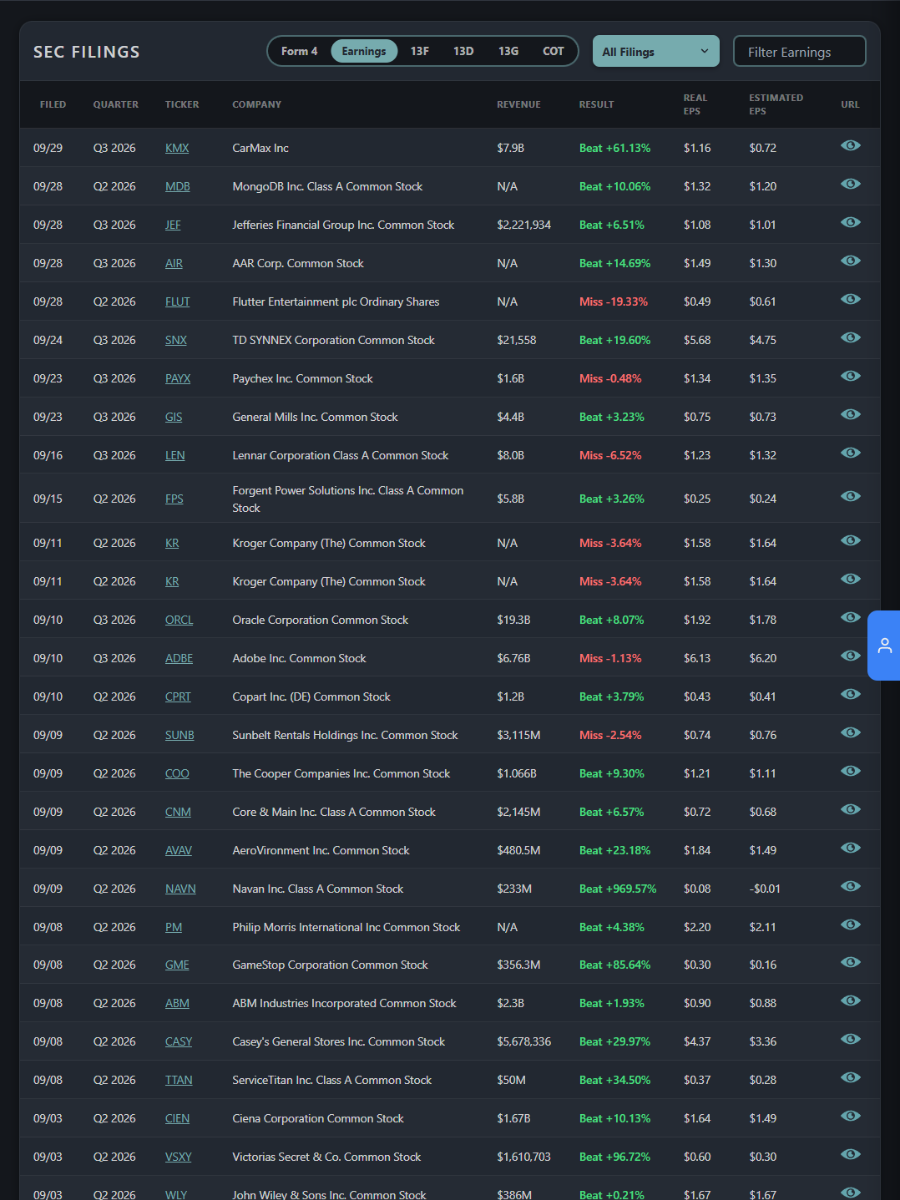Switch to the 13G filings tab

(508, 51)
